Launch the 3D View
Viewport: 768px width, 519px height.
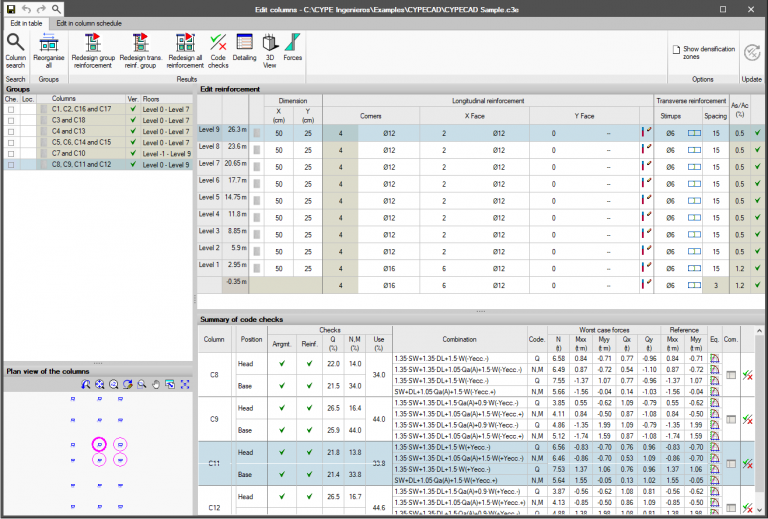click(270, 51)
